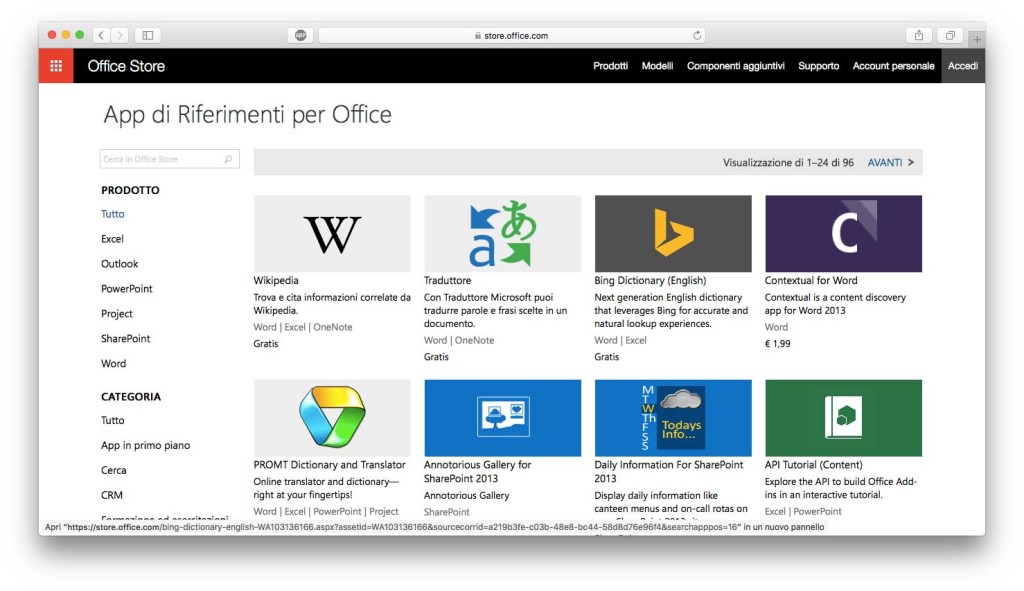The width and height of the screenshot is (1024, 591).
Task: Click the Safari page reload icon
Action: click(697, 34)
